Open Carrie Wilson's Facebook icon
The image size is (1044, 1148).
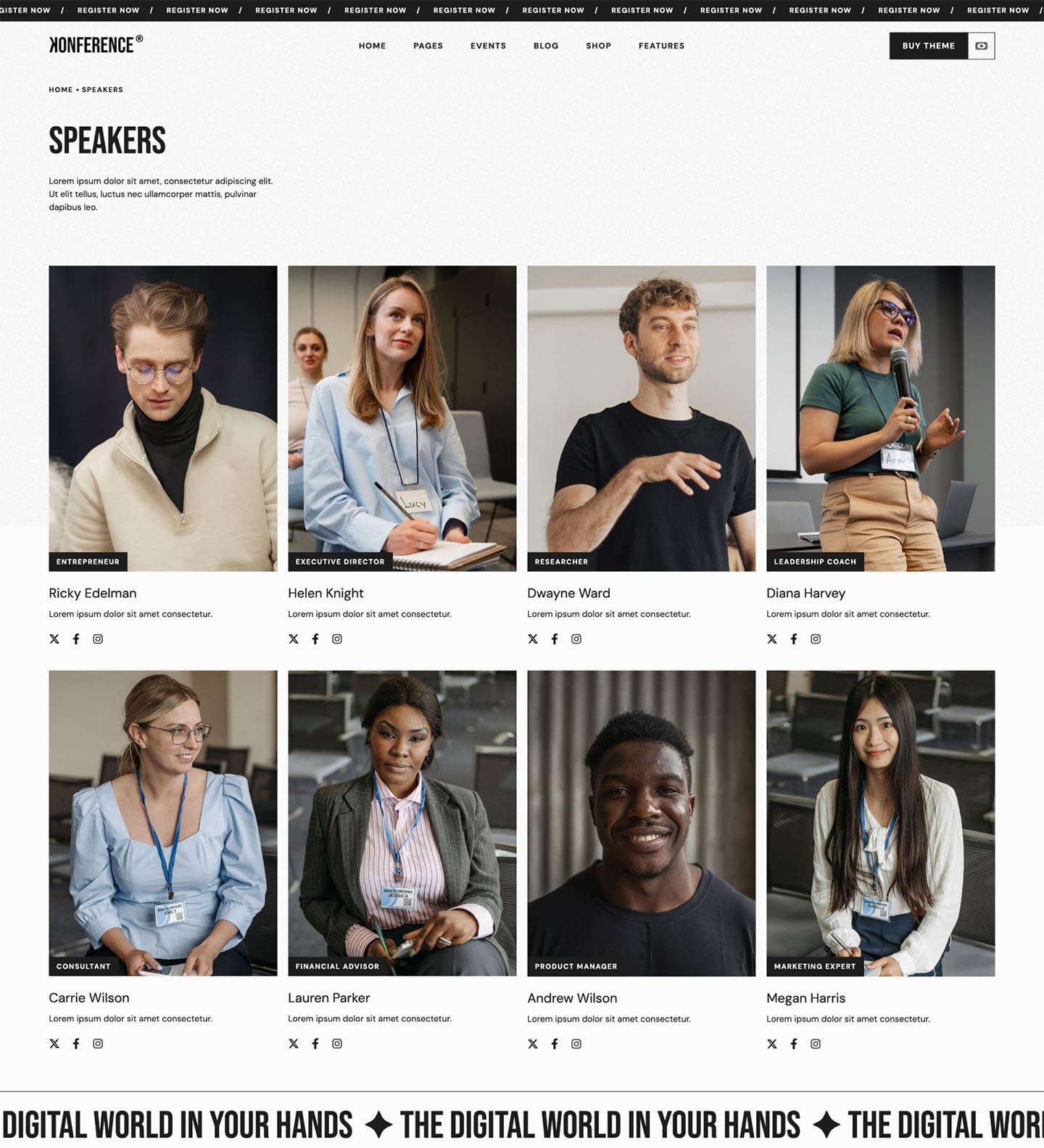coord(76,1044)
